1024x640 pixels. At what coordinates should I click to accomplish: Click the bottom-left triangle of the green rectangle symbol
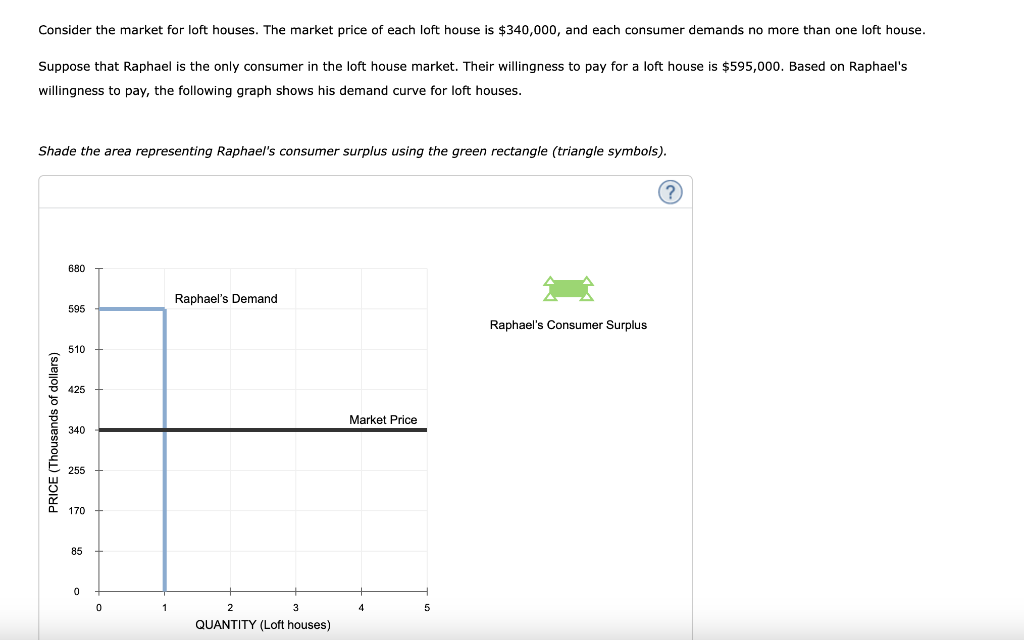[550, 297]
